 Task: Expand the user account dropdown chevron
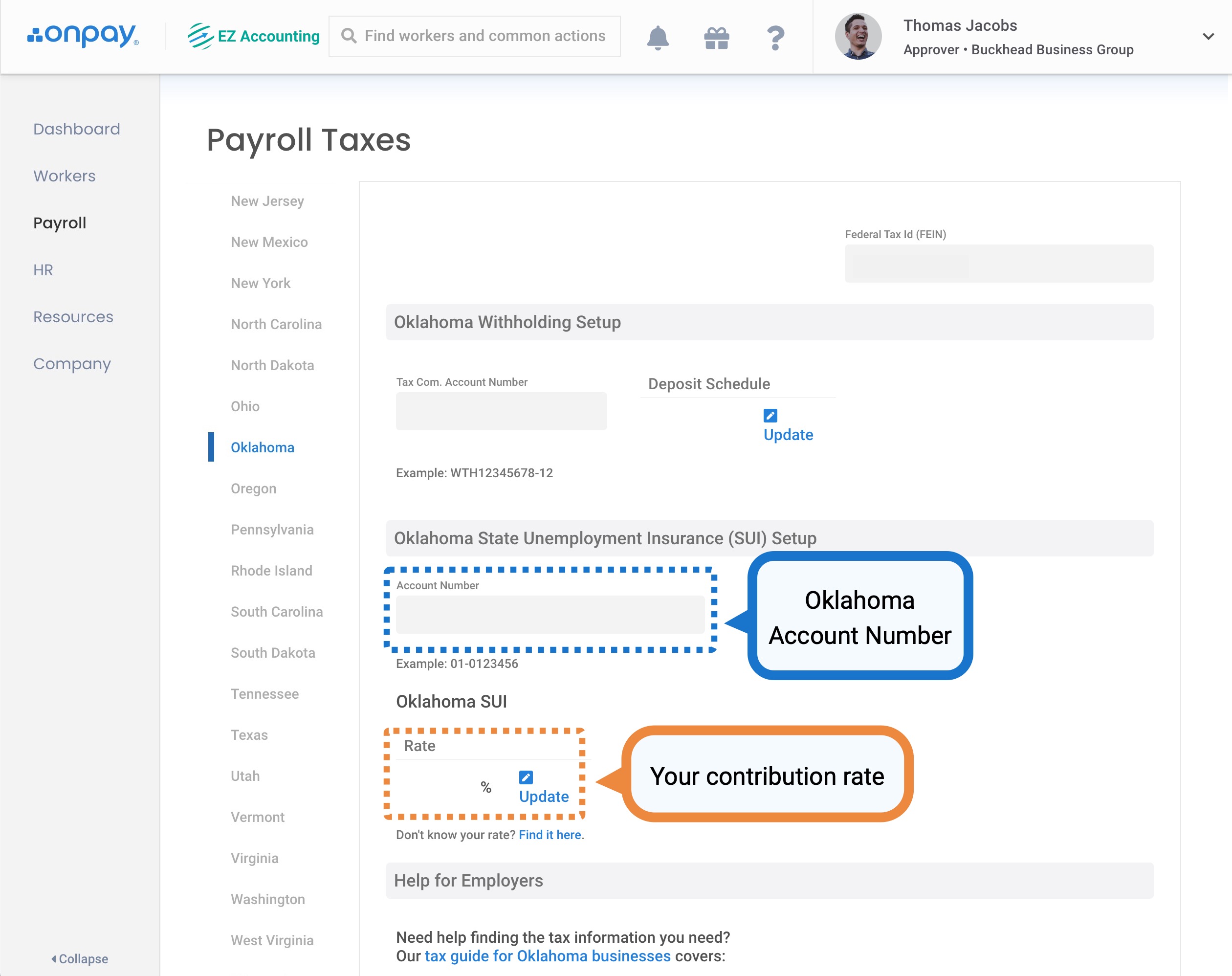(x=1208, y=37)
